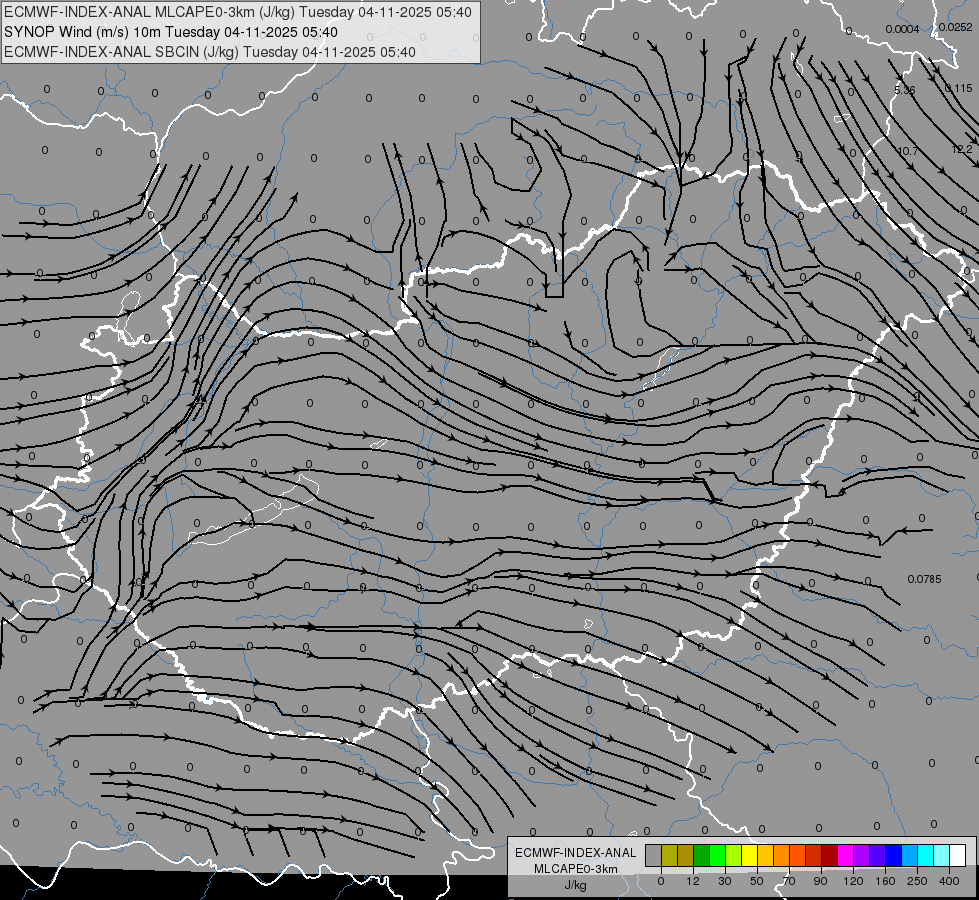The width and height of the screenshot is (979, 900).
Task: Select the indigo legend swatch
Action: coord(878,855)
